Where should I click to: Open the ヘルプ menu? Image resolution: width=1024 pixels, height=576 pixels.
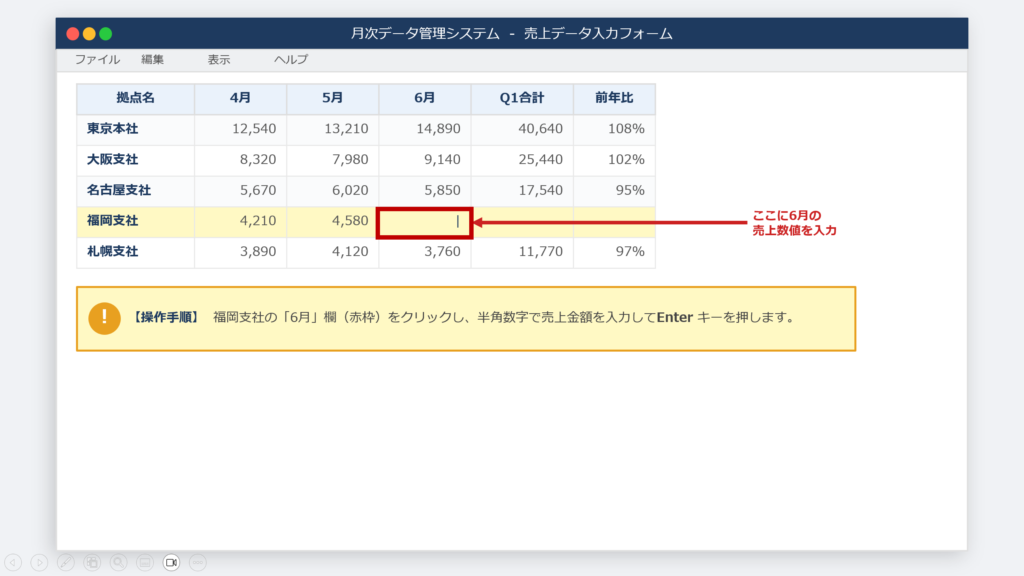tap(291, 60)
